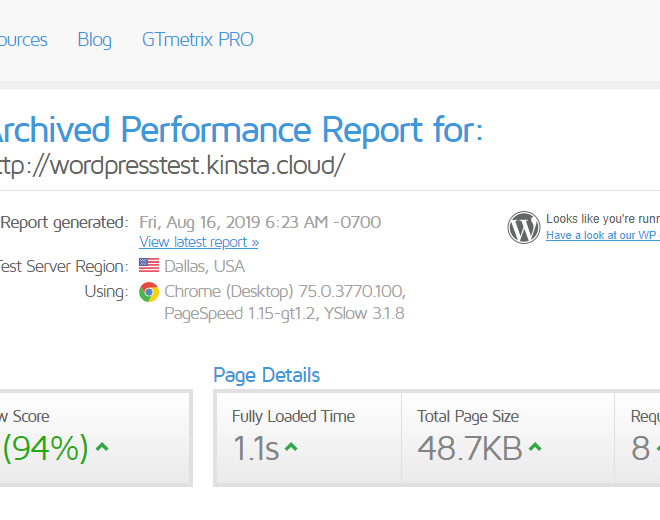Open the Blog menu link
This screenshot has height=520, width=660.
click(x=95, y=40)
